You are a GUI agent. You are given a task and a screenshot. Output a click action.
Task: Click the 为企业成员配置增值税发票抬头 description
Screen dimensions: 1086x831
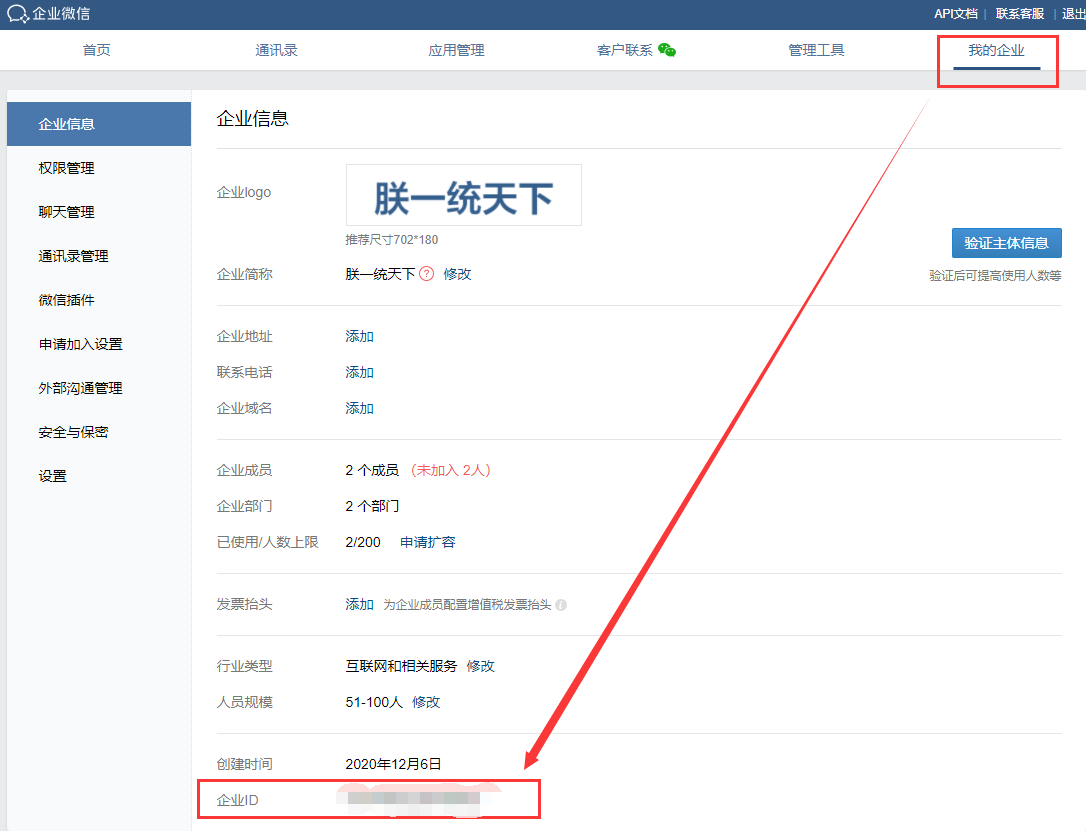click(x=468, y=605)
